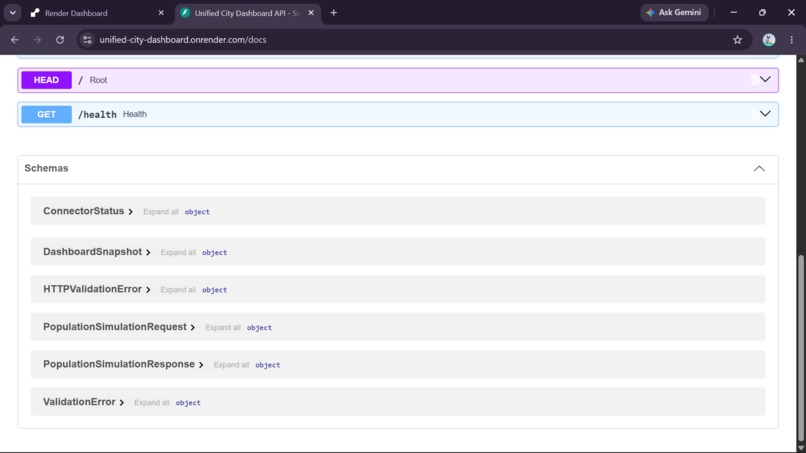Click the scrollbar up arrow
Image resolution: width=806 pixels, height=453 pixels.
click(801, 60)
